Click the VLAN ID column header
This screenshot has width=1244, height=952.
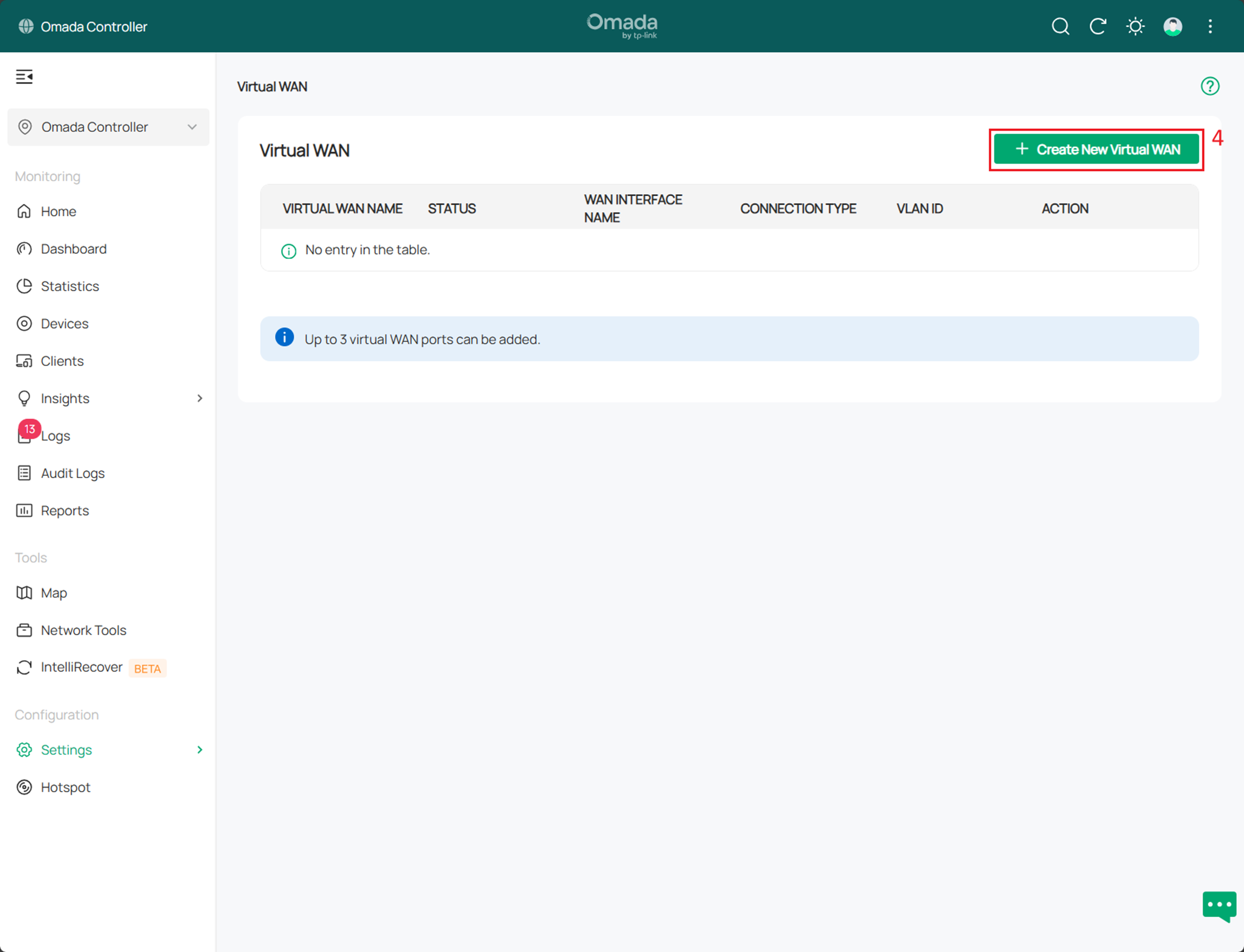point(919,209)
